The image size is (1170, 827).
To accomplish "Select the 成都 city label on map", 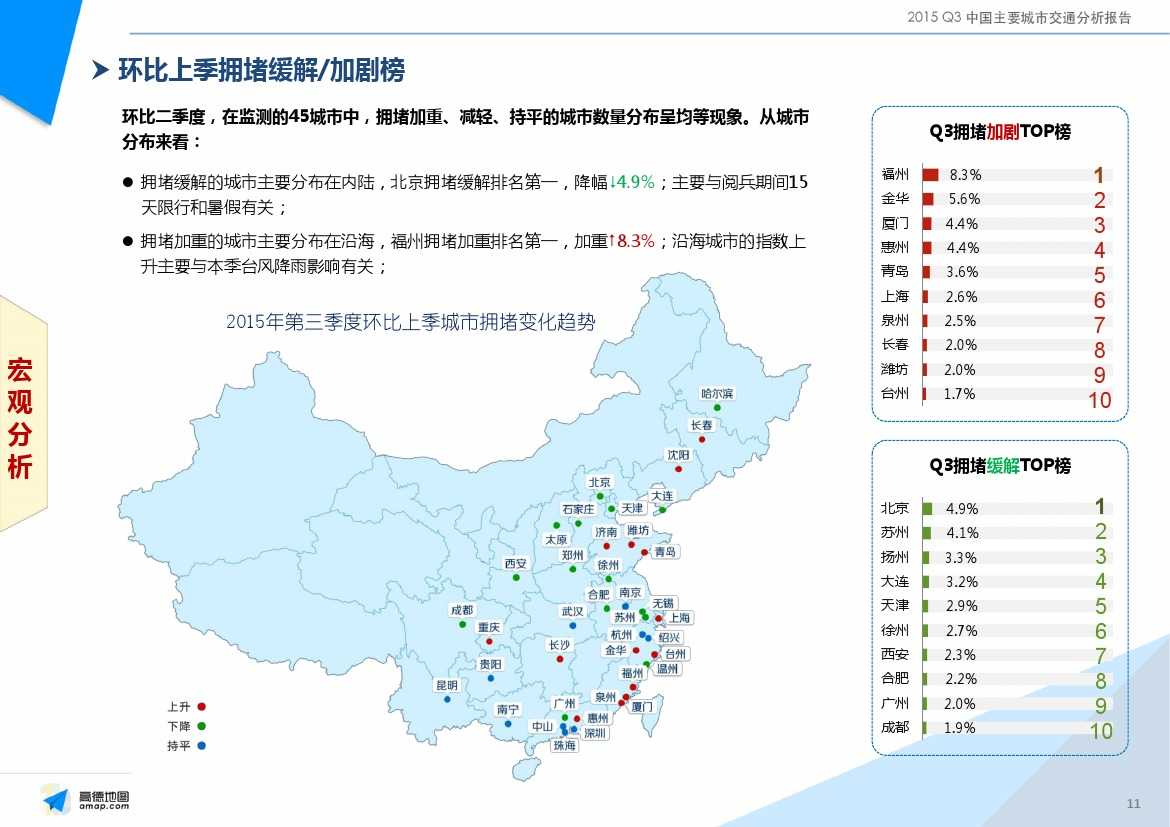I will click(x=461, y=610).
